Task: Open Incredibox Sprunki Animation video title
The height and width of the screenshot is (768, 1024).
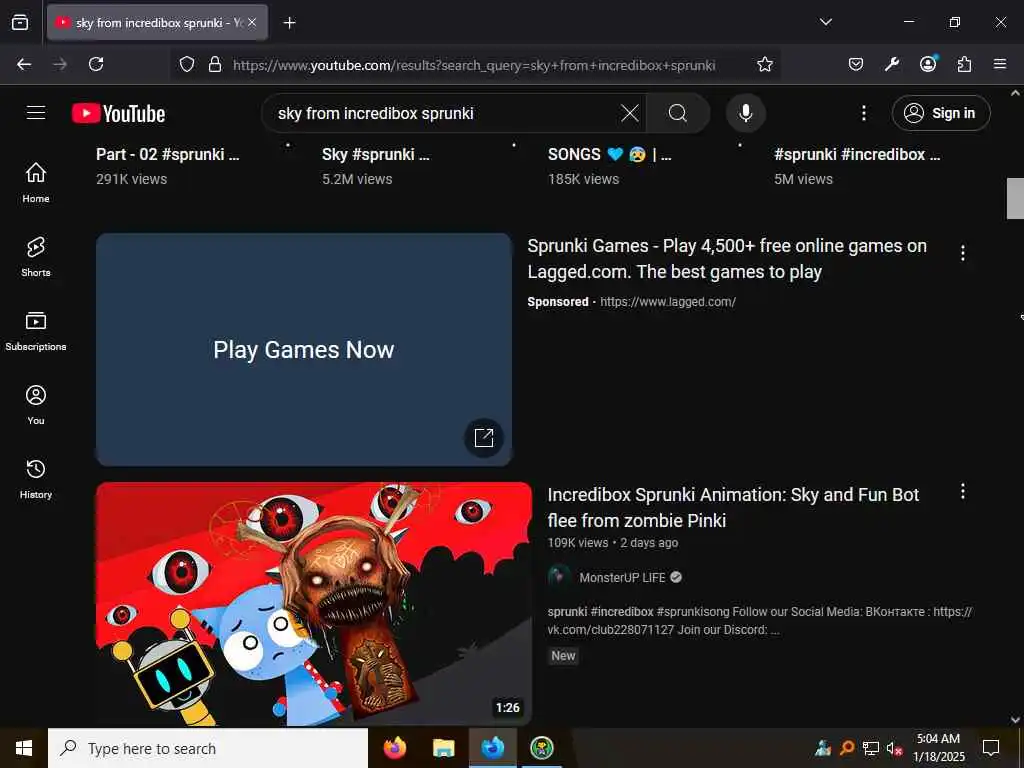Action: click(x=733, y=507)
